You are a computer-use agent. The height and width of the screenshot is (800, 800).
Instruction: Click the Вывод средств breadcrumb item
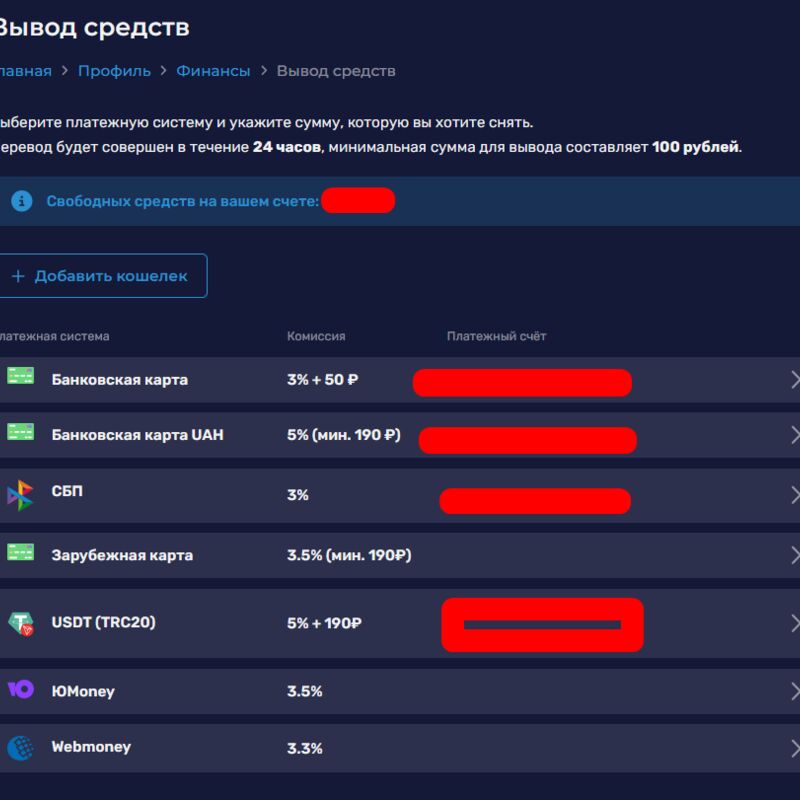[x=336, y=71]
